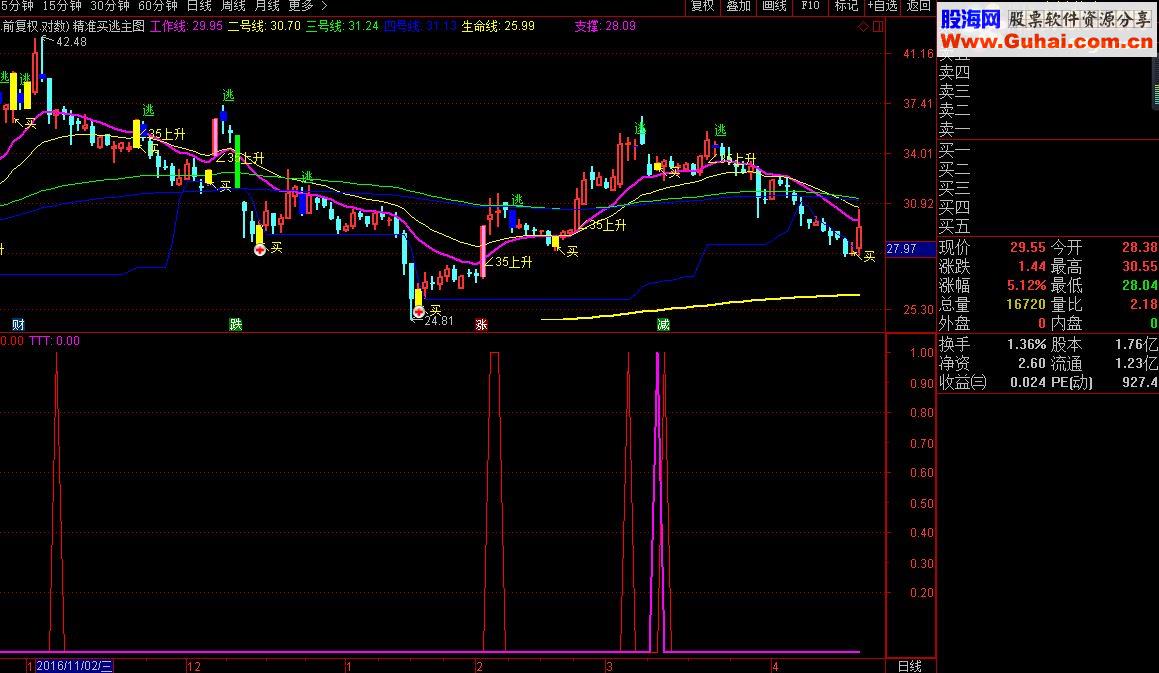The width and height of the screenshot is (1159, 673).
Task: Open the 画线 drawing tools
Action: pos(774,6)
